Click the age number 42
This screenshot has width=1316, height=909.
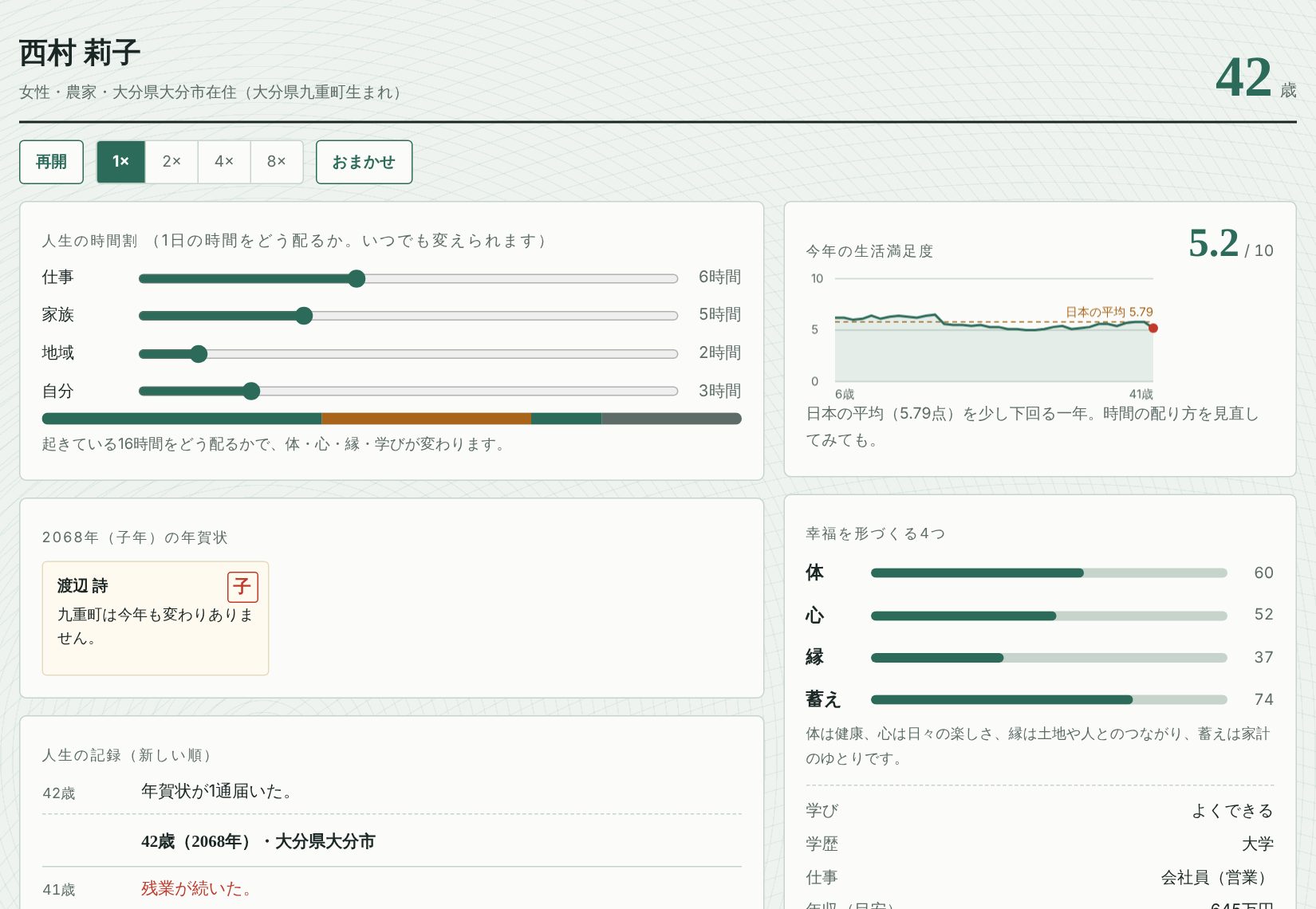[1243, 77]
